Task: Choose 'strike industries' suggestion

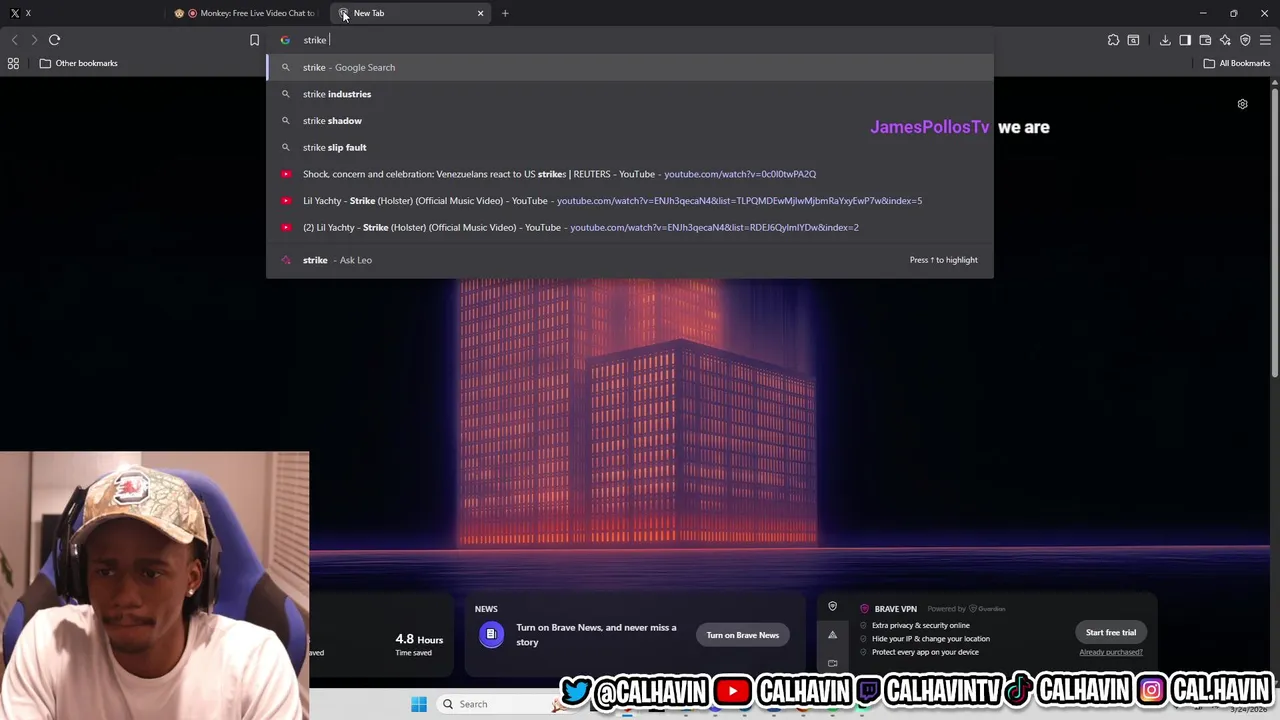Action: (x=630, y=94)
